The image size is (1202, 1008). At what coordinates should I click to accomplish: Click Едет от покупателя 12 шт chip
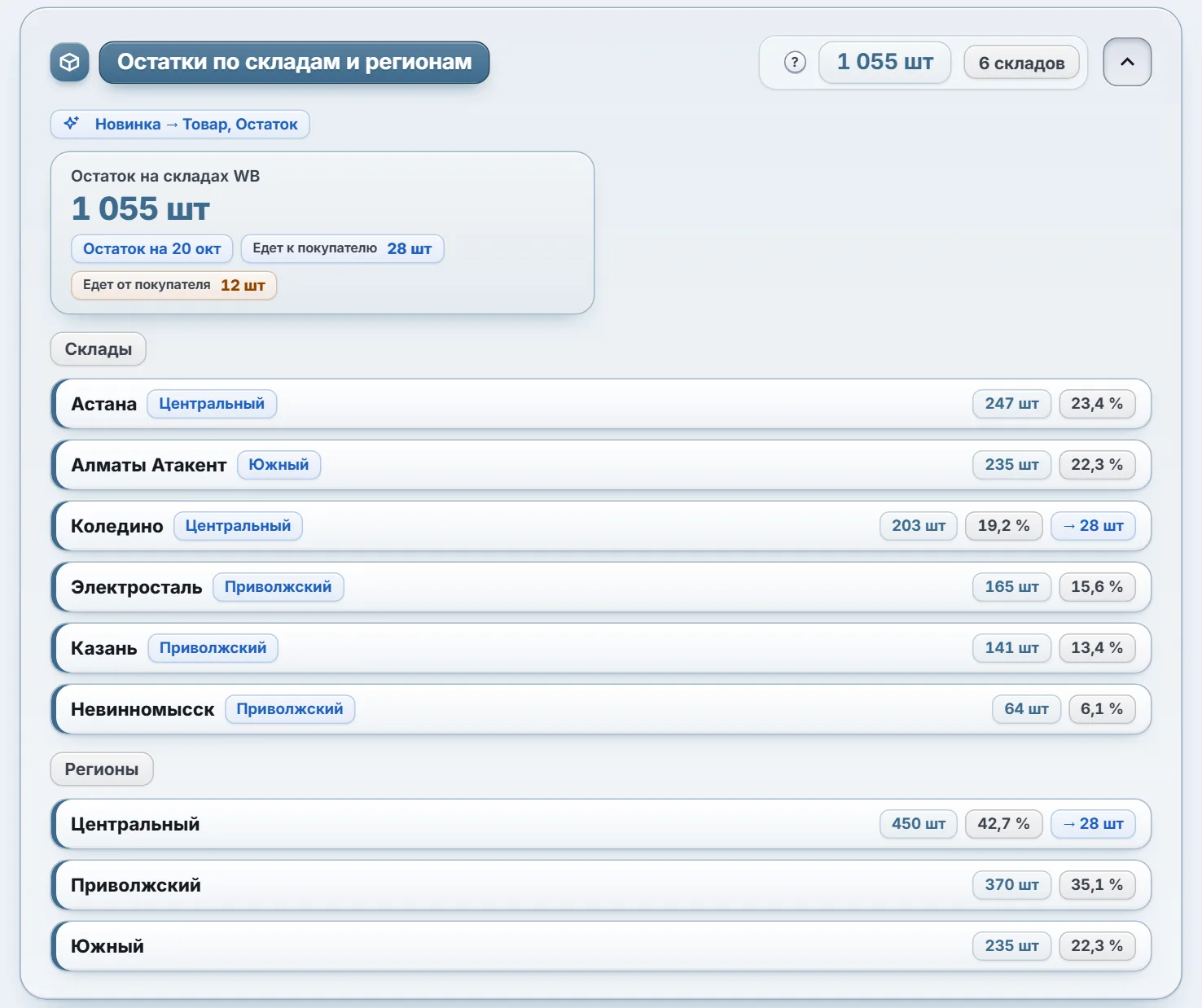point(174,285)
